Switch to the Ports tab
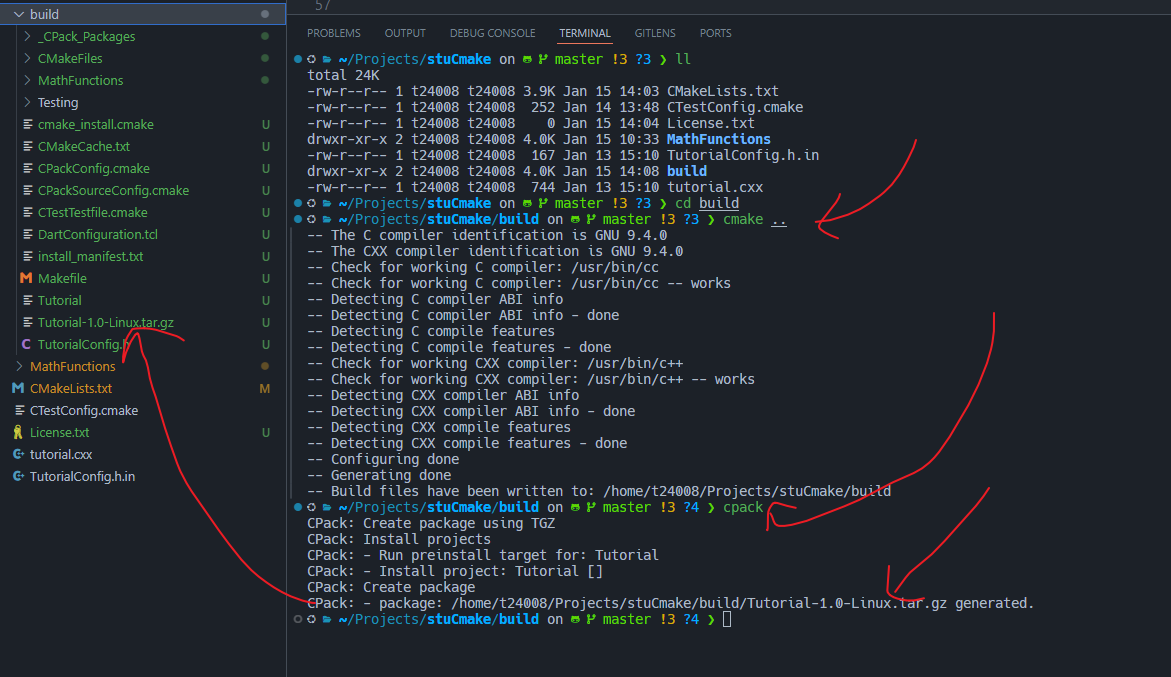Image resolution: width=1171 pixels, height=677 pixels. pos(715,33)
